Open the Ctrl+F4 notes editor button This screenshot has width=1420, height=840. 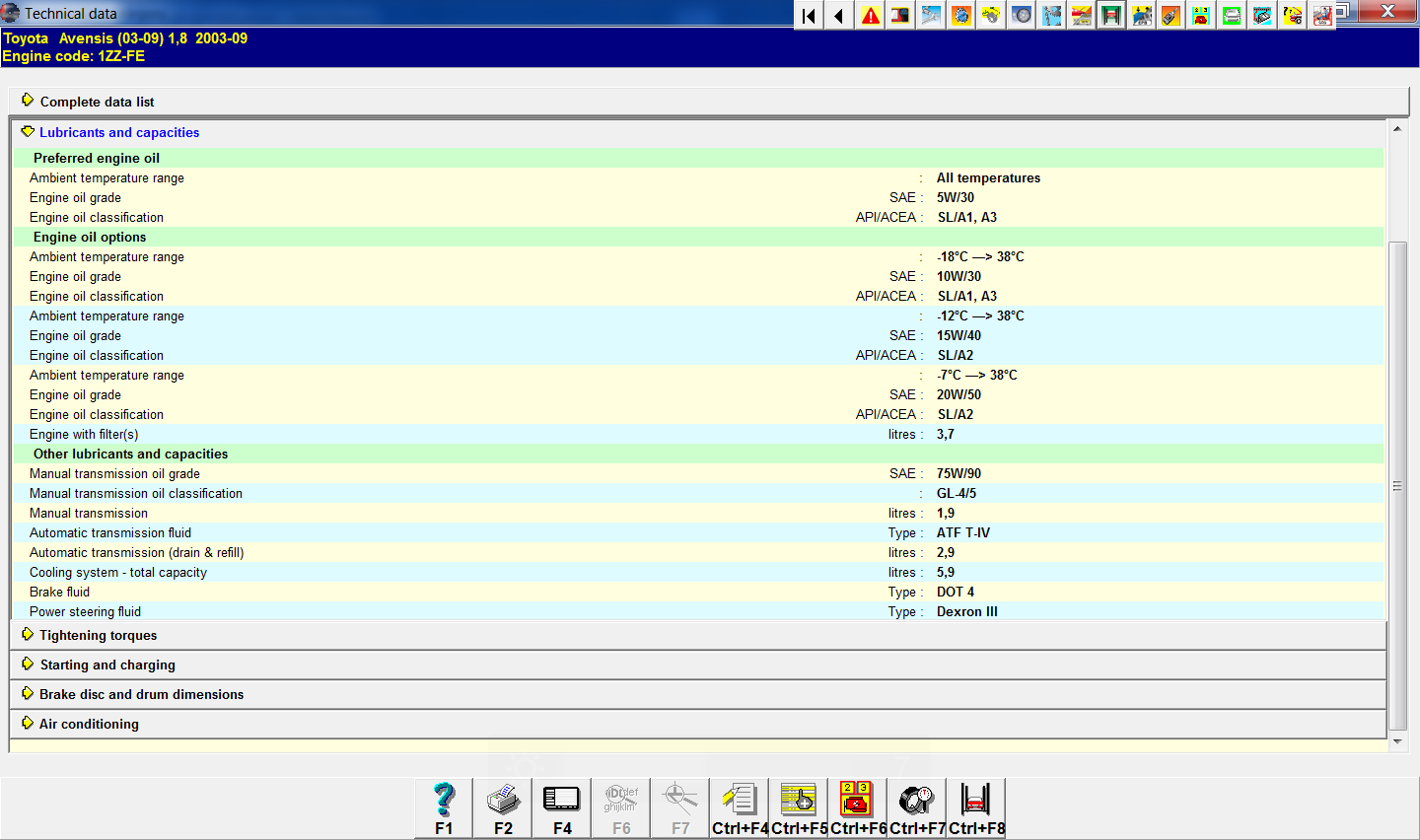pos(740,807)
